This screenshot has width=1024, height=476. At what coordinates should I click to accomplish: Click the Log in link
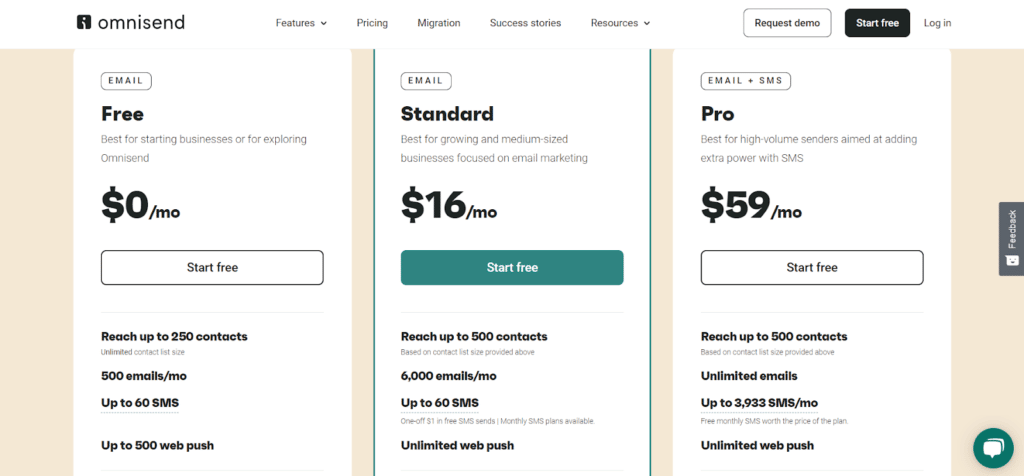(x=937, y=23)
